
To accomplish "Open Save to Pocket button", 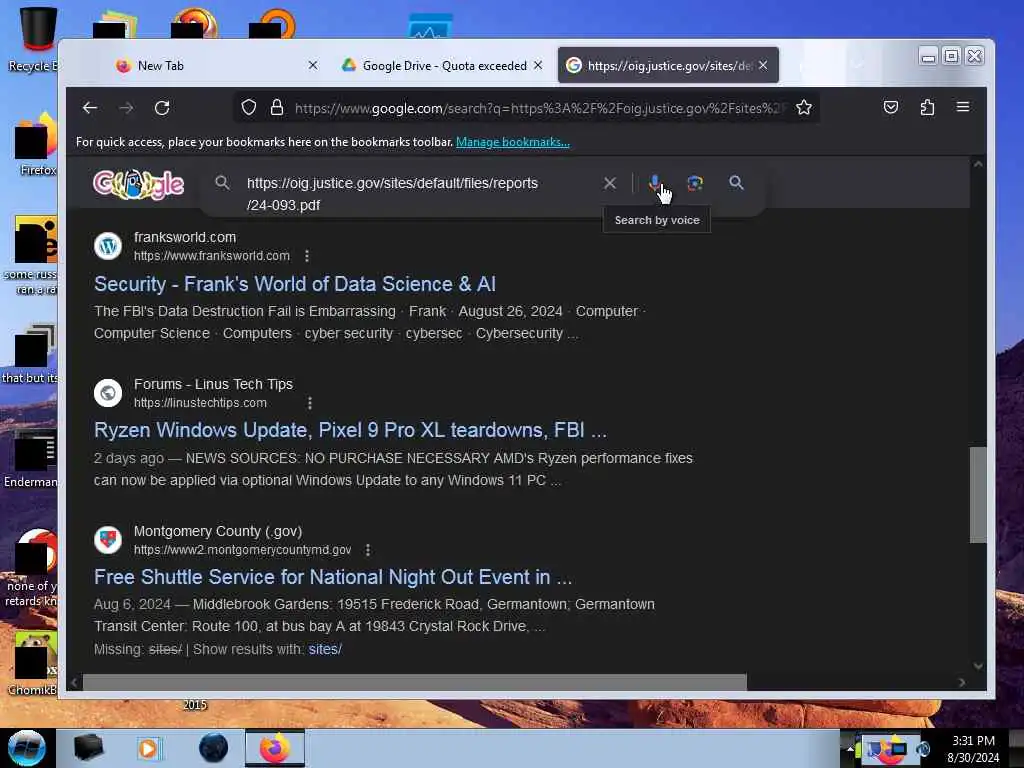I will coord(891,107).
